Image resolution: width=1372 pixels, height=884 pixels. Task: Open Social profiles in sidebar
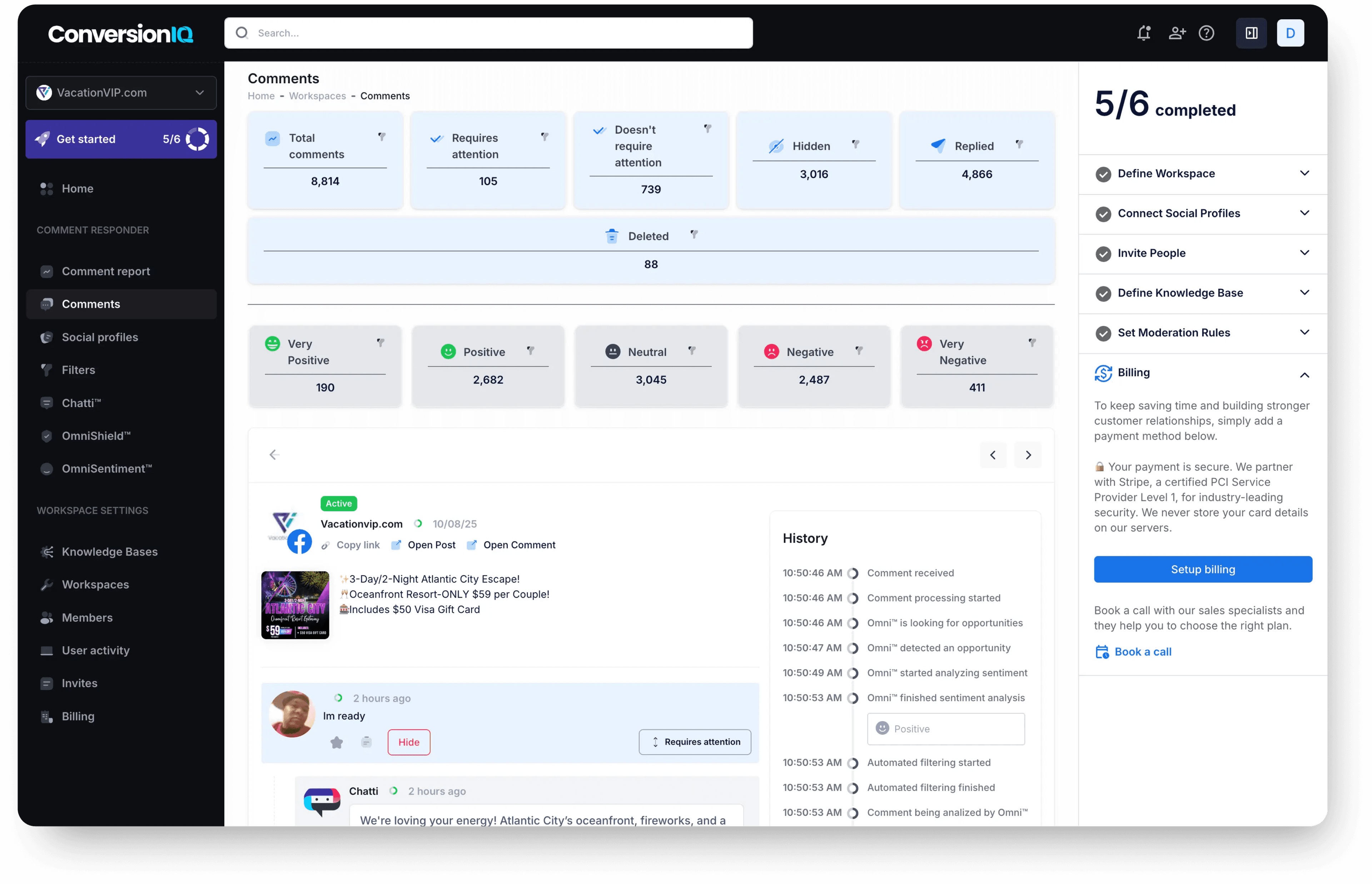100,337
